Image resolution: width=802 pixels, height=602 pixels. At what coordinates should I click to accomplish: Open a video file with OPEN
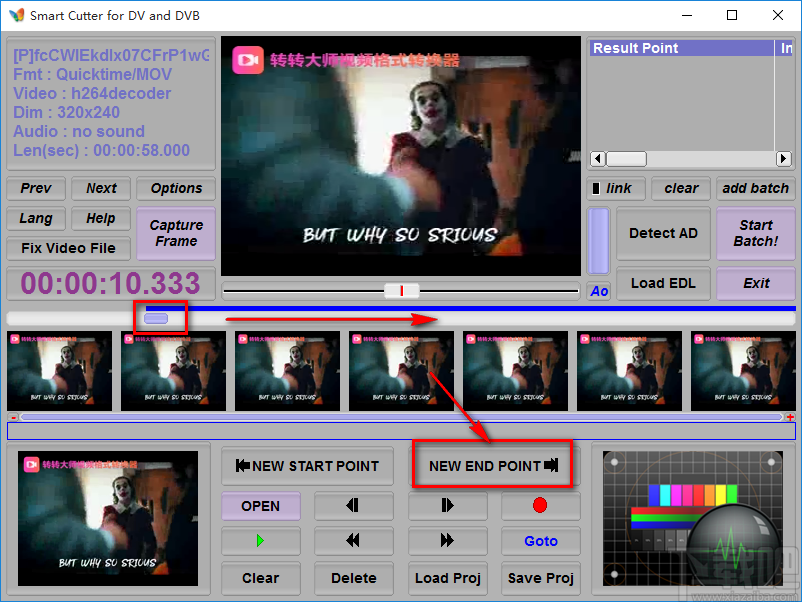260,506
